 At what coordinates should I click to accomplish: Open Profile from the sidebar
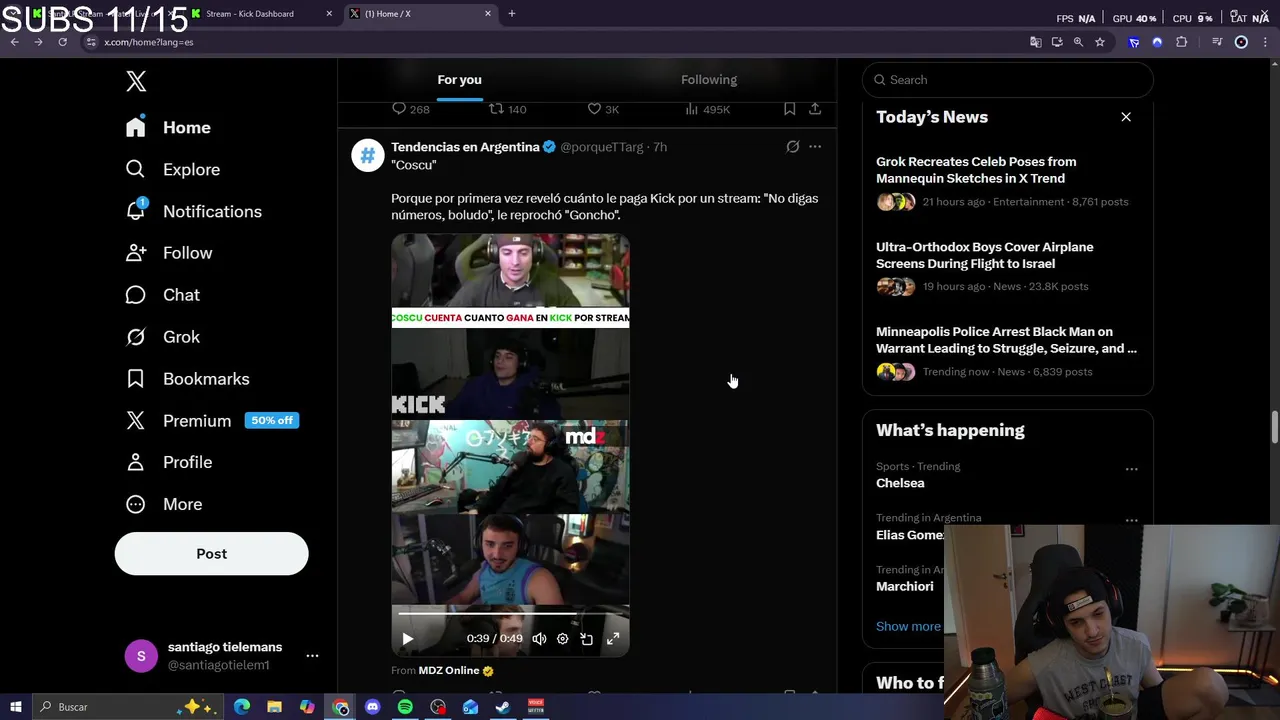coord(169,462)
